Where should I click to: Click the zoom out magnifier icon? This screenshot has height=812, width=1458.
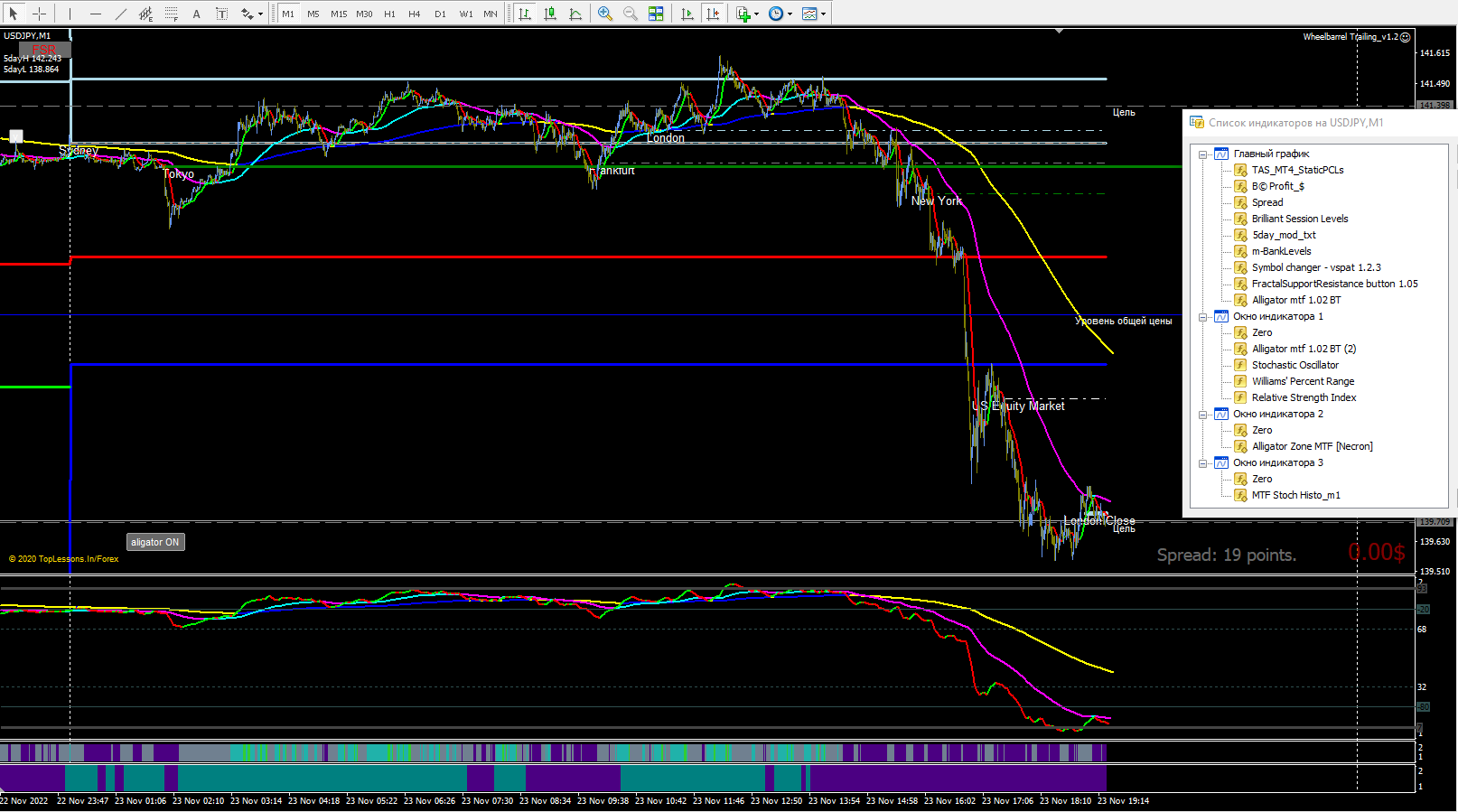(x=631, y=14)
